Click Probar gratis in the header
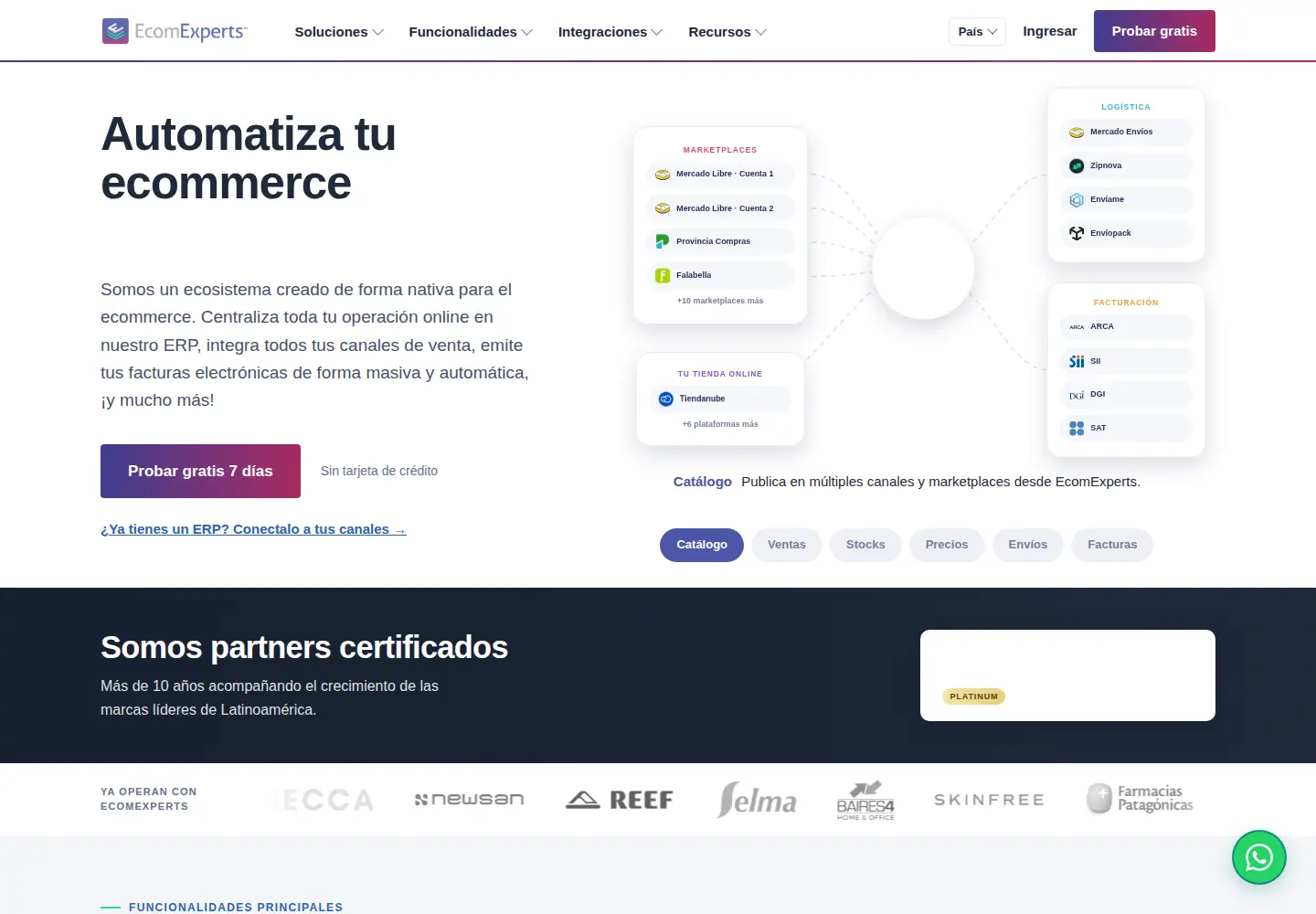The width and height of the screenshot is (1316, 914). tap(1154, 31)
